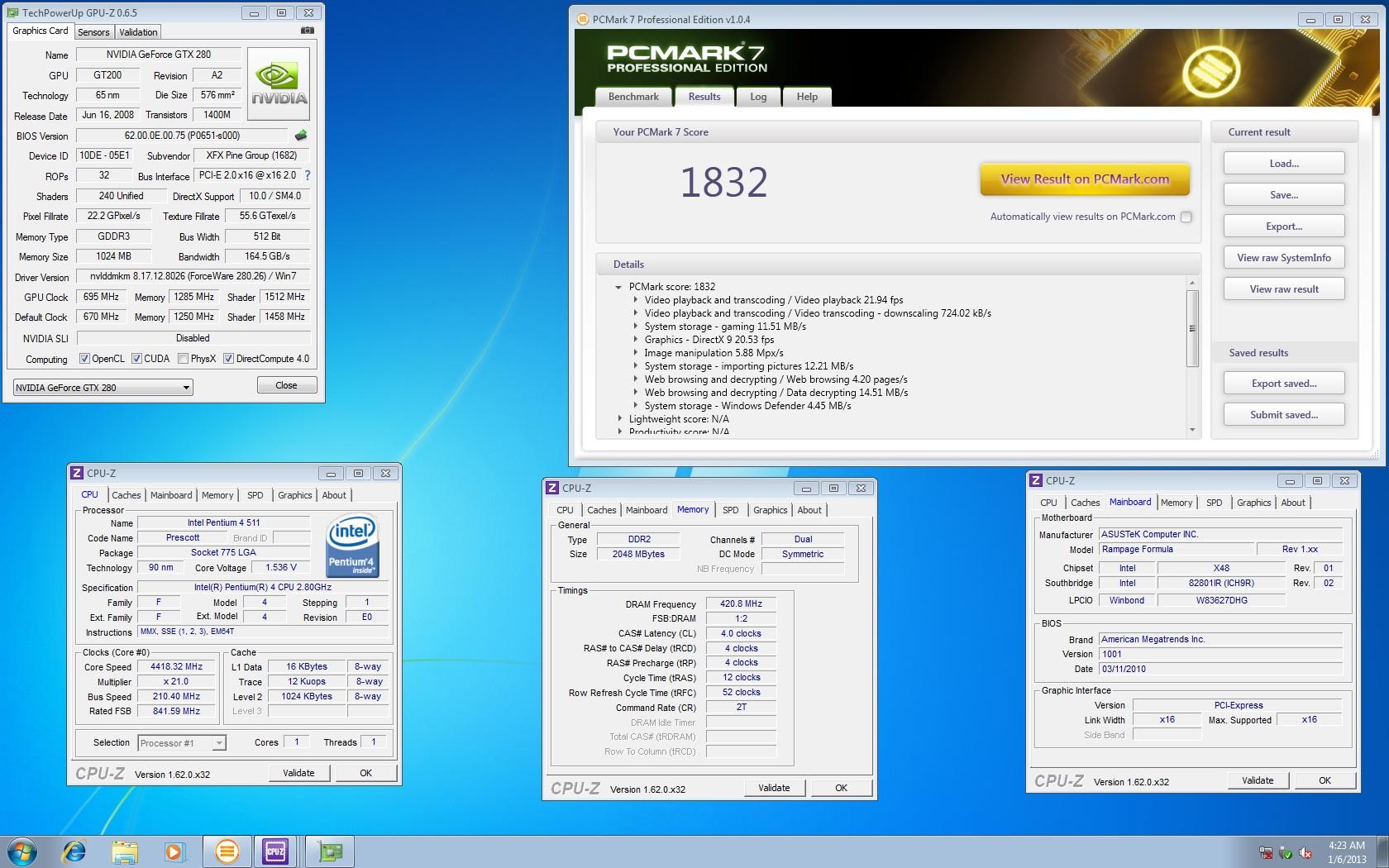Select Graphics tab in CPU-Z Mainboard window
Screen dimensions: 1389x868
[x=1253, y=503]
